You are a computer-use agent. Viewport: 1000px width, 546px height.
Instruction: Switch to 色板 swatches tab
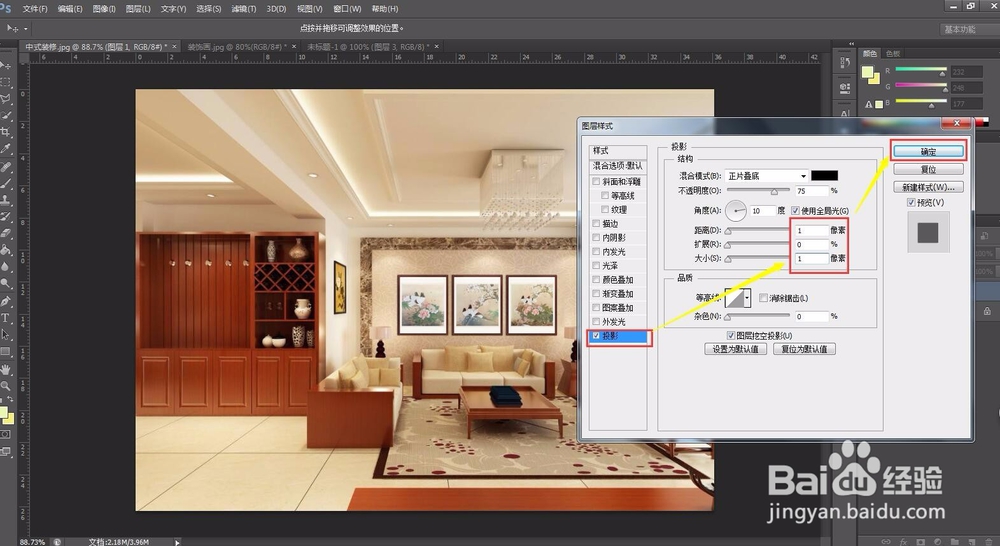click(893, 54)
